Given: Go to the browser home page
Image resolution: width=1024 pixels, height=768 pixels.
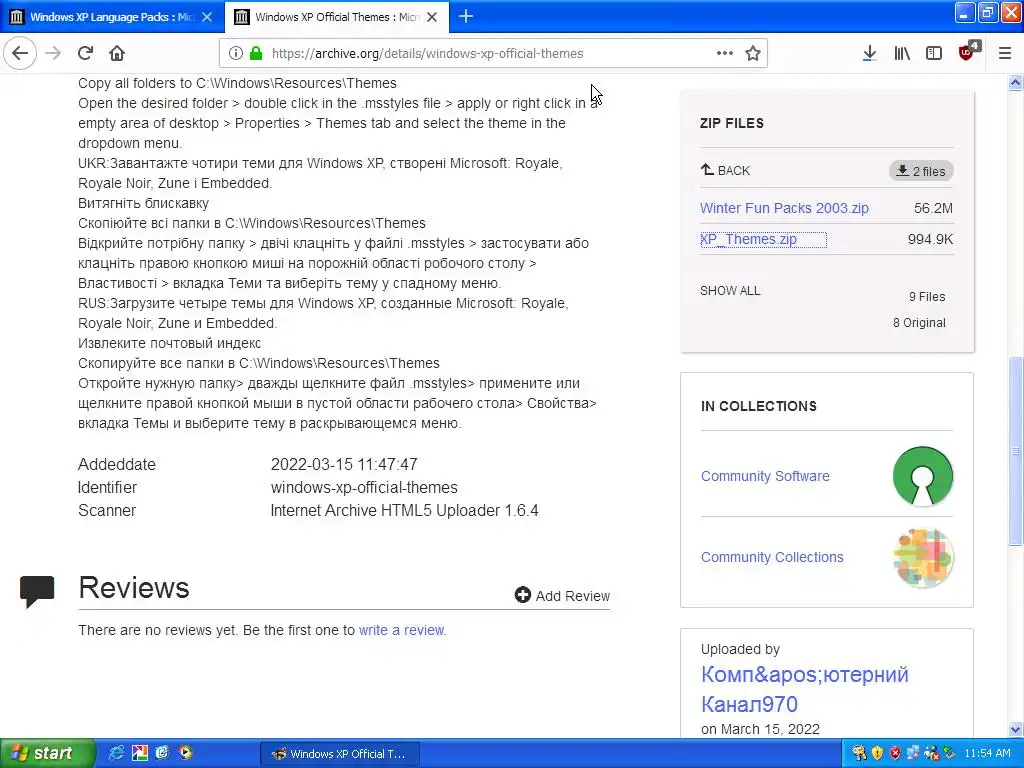Looking at the screenshot, I should 117,53.
